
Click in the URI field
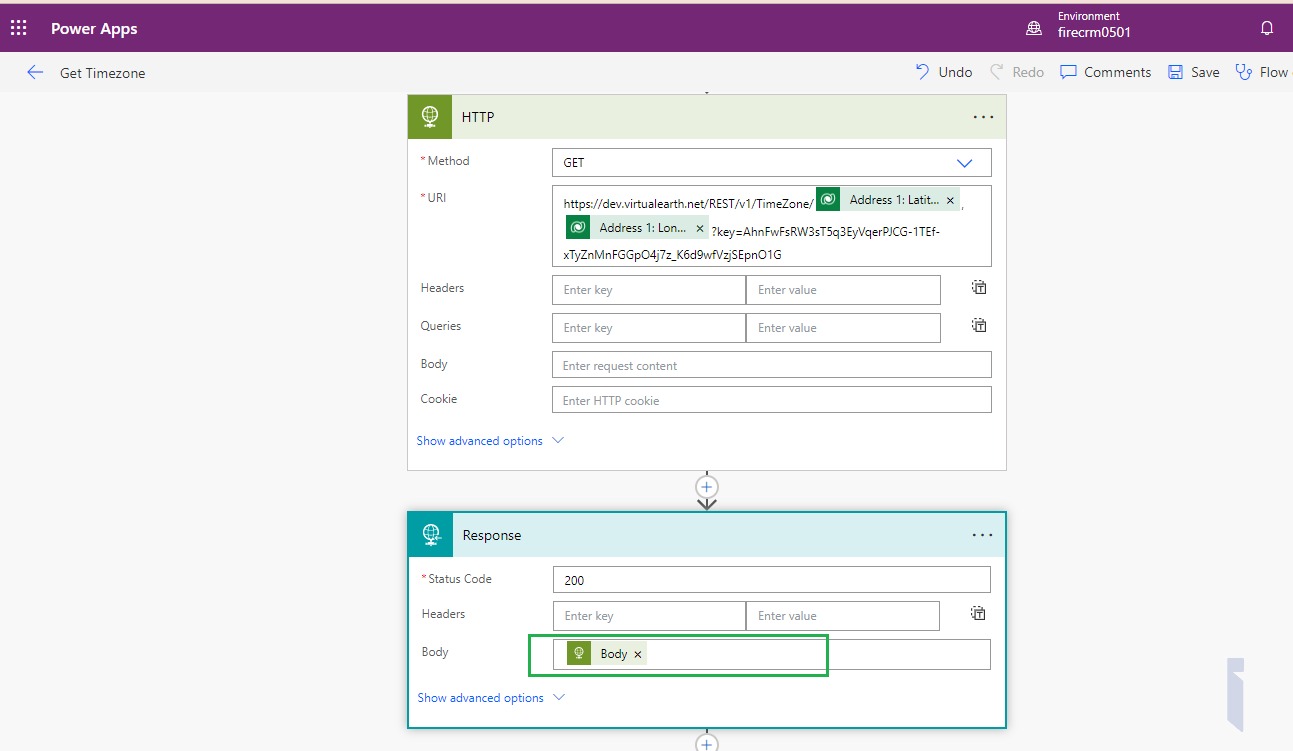point(771,226)
